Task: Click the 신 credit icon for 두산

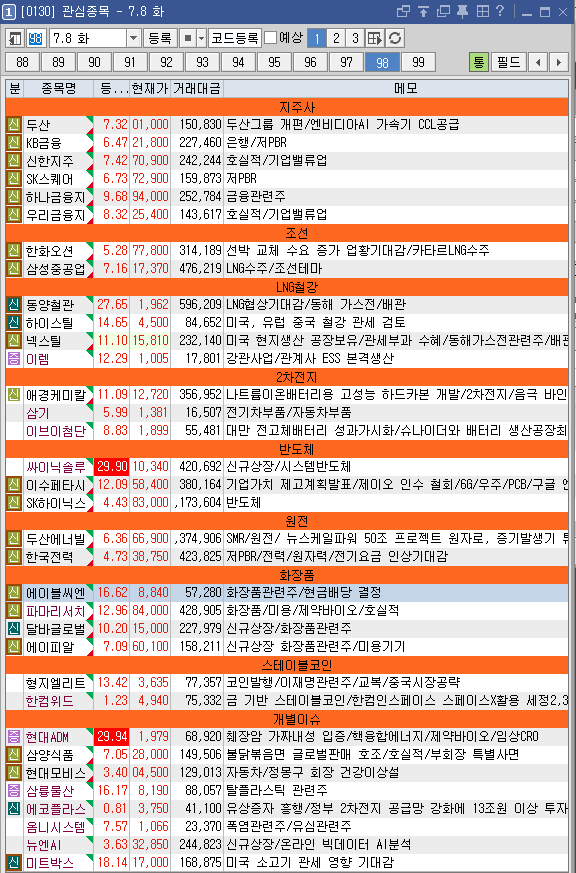Action: click(14, 124)
